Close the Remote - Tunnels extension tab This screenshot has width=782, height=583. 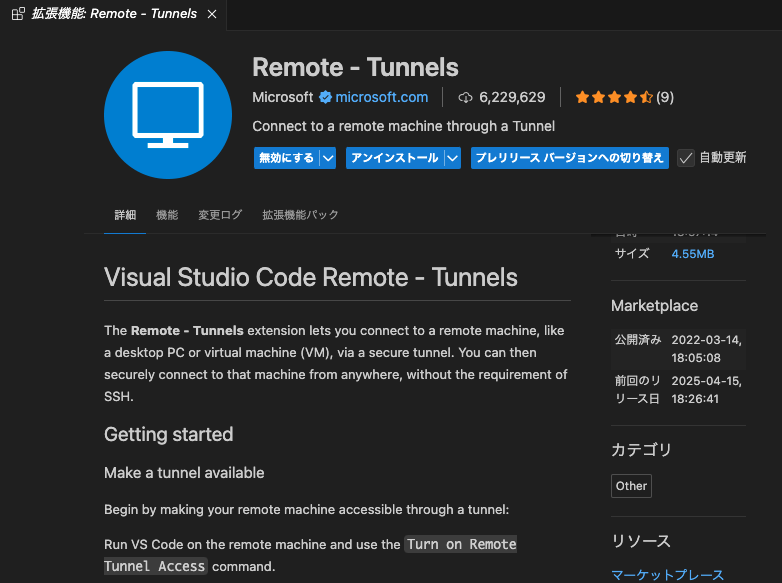[212, 14]
